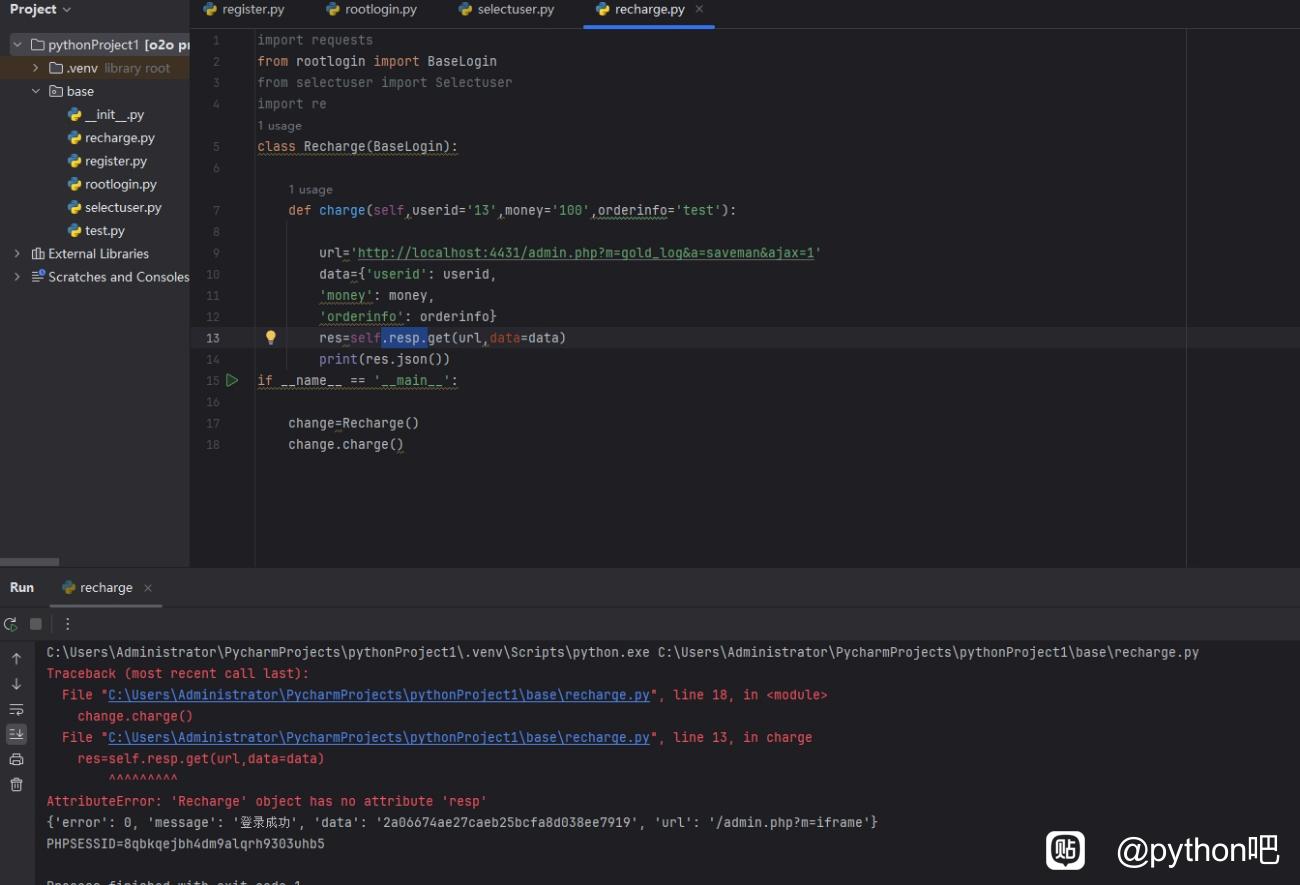Open recharge.py link at traceback line 18
This screenshot has height=885, width=1300.
pos(379,695)
